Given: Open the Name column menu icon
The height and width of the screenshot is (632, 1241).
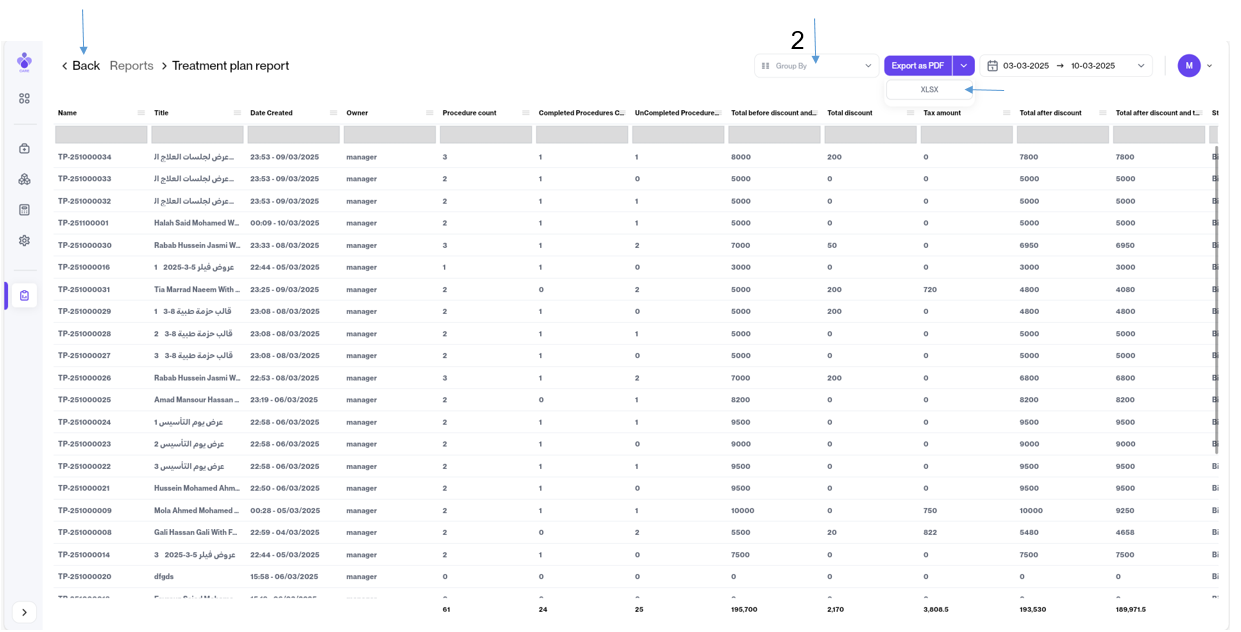Looking at the screenshot, I should [x=141, y=113].
